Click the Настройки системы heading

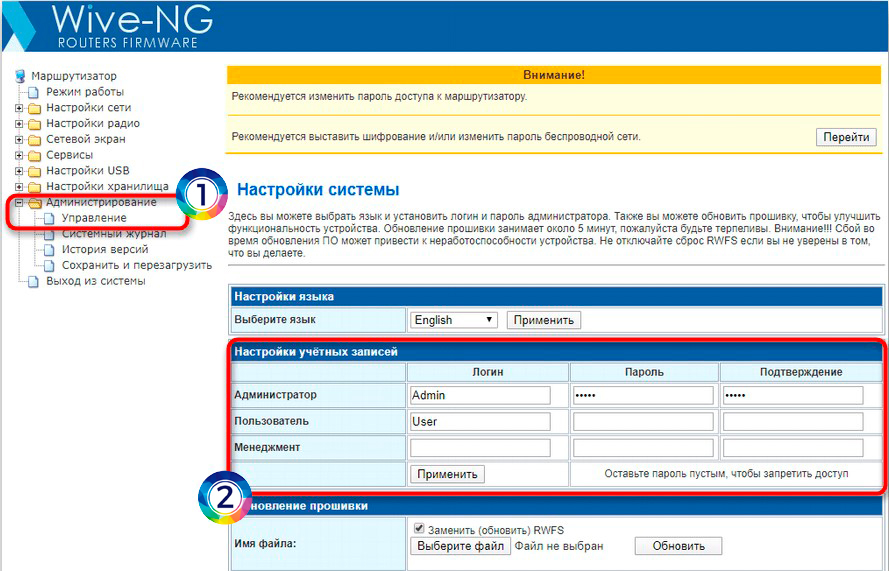coord(318,189)
